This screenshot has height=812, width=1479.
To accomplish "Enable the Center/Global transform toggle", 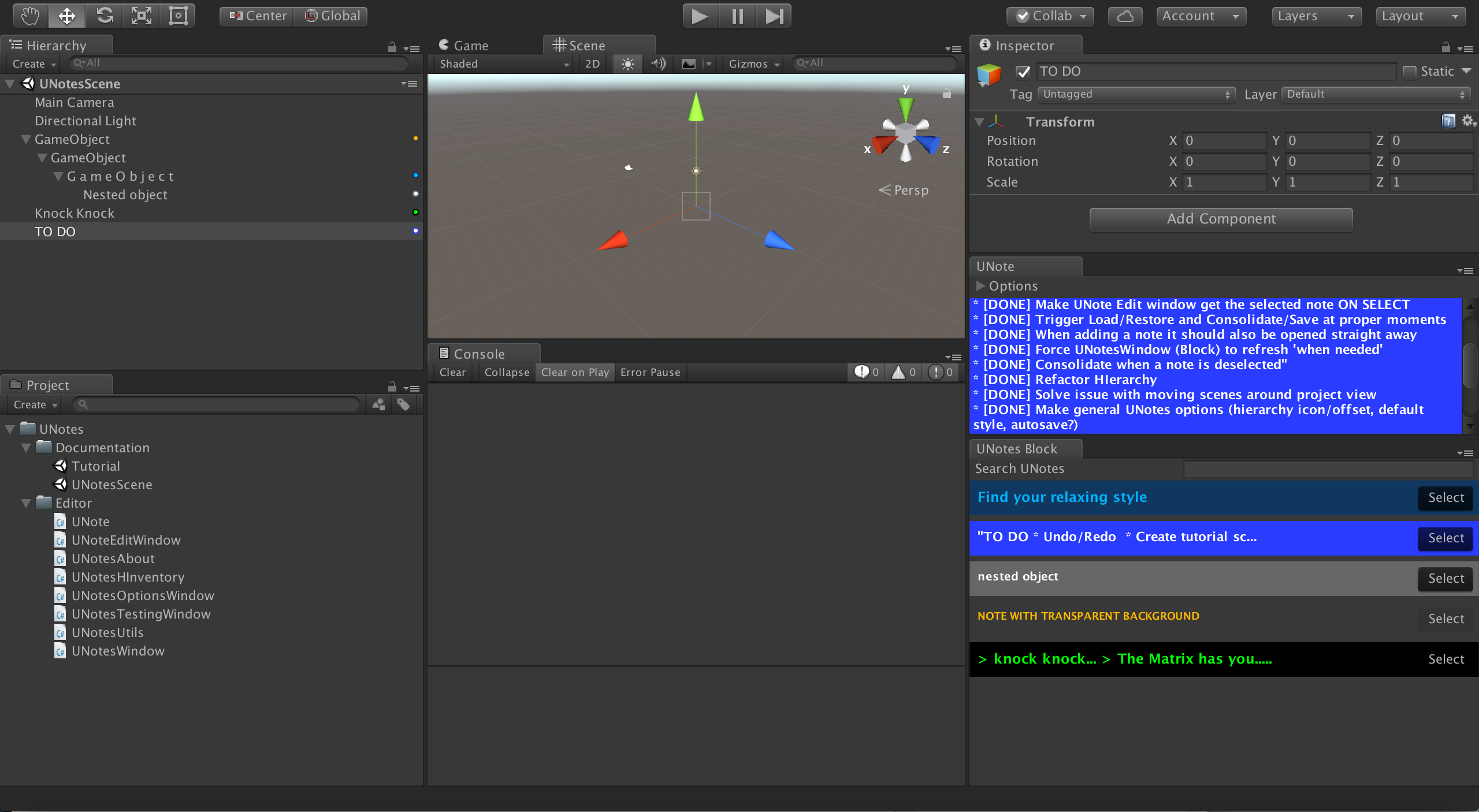I will tap(260, 15).
